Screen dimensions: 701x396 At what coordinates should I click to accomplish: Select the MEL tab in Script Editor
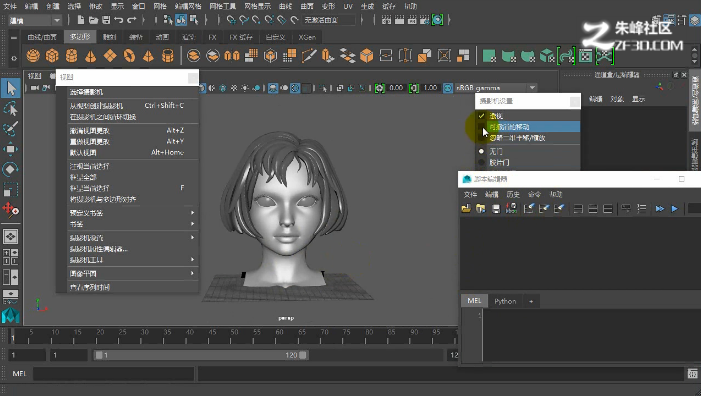(x=474, y=301)
